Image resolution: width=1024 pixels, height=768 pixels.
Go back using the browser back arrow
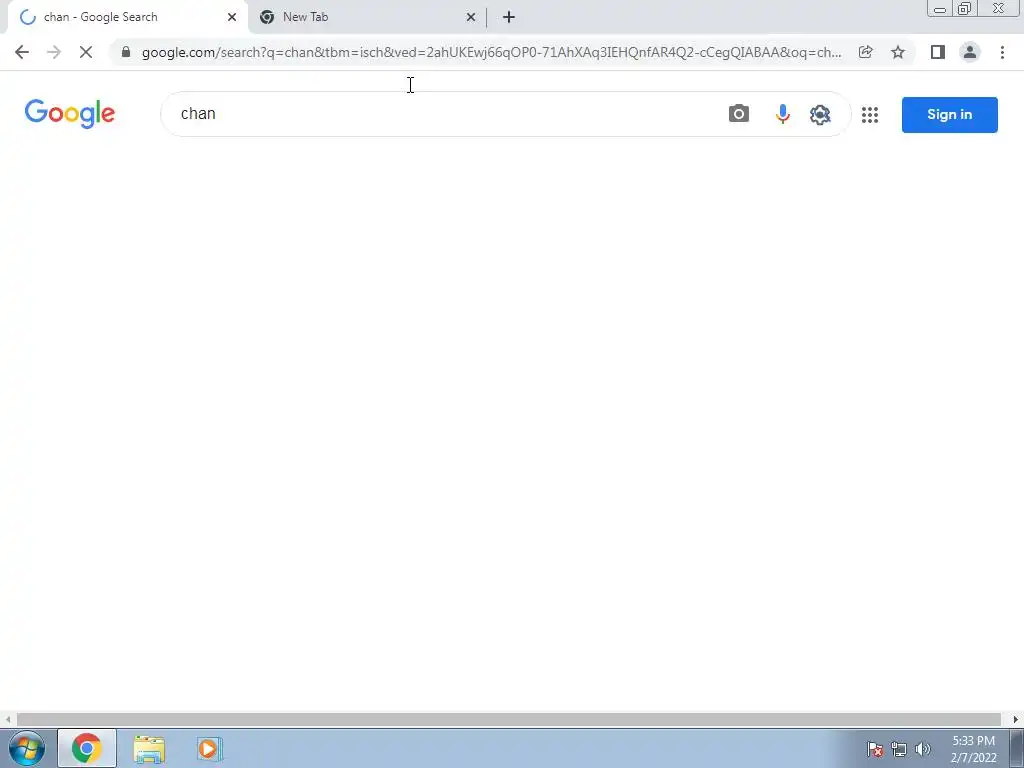point(22,52)
